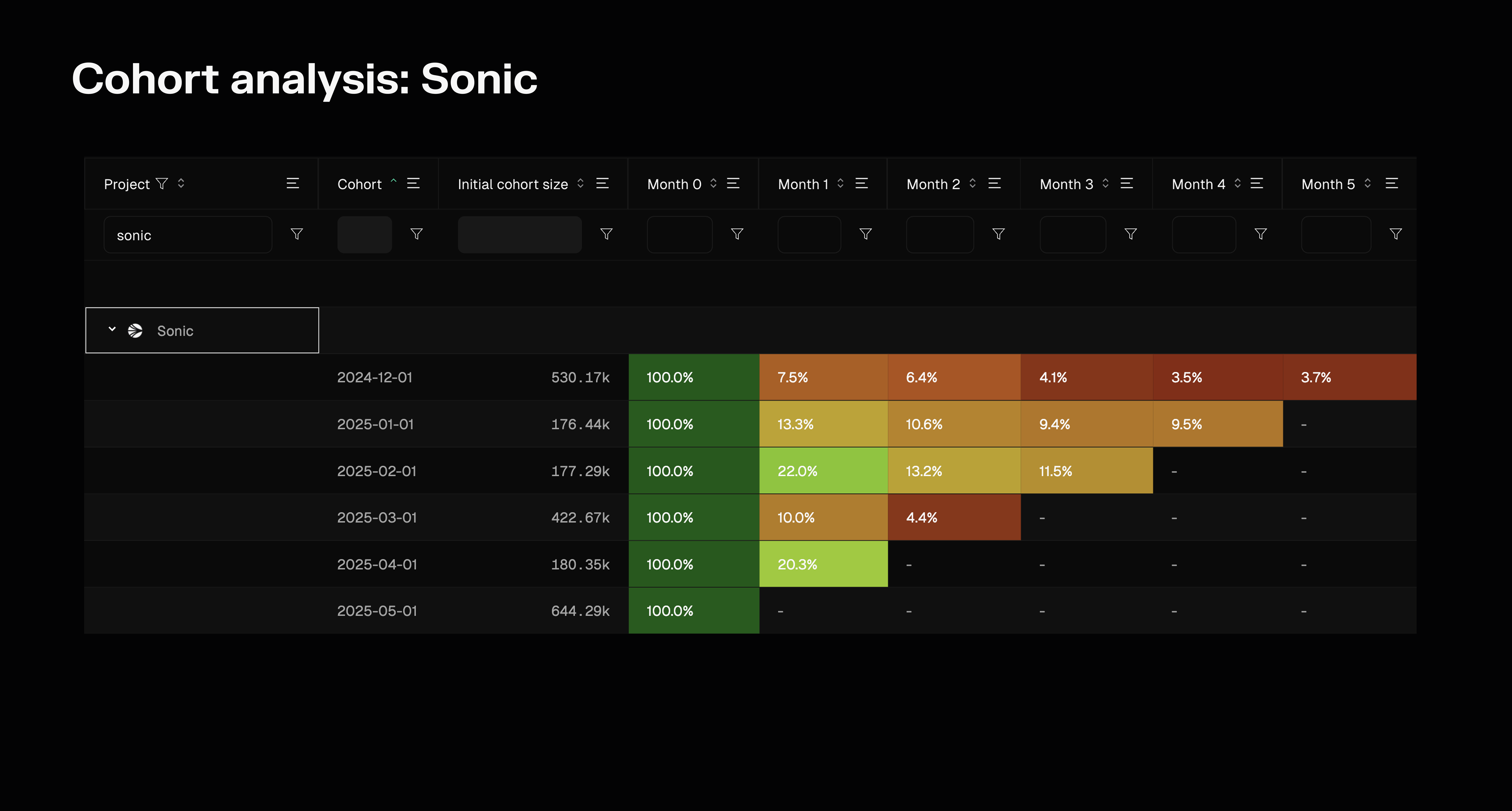The image size is (1512, 811).
Task: Open the Month 5 column menu
Action: pos(1392,184)
